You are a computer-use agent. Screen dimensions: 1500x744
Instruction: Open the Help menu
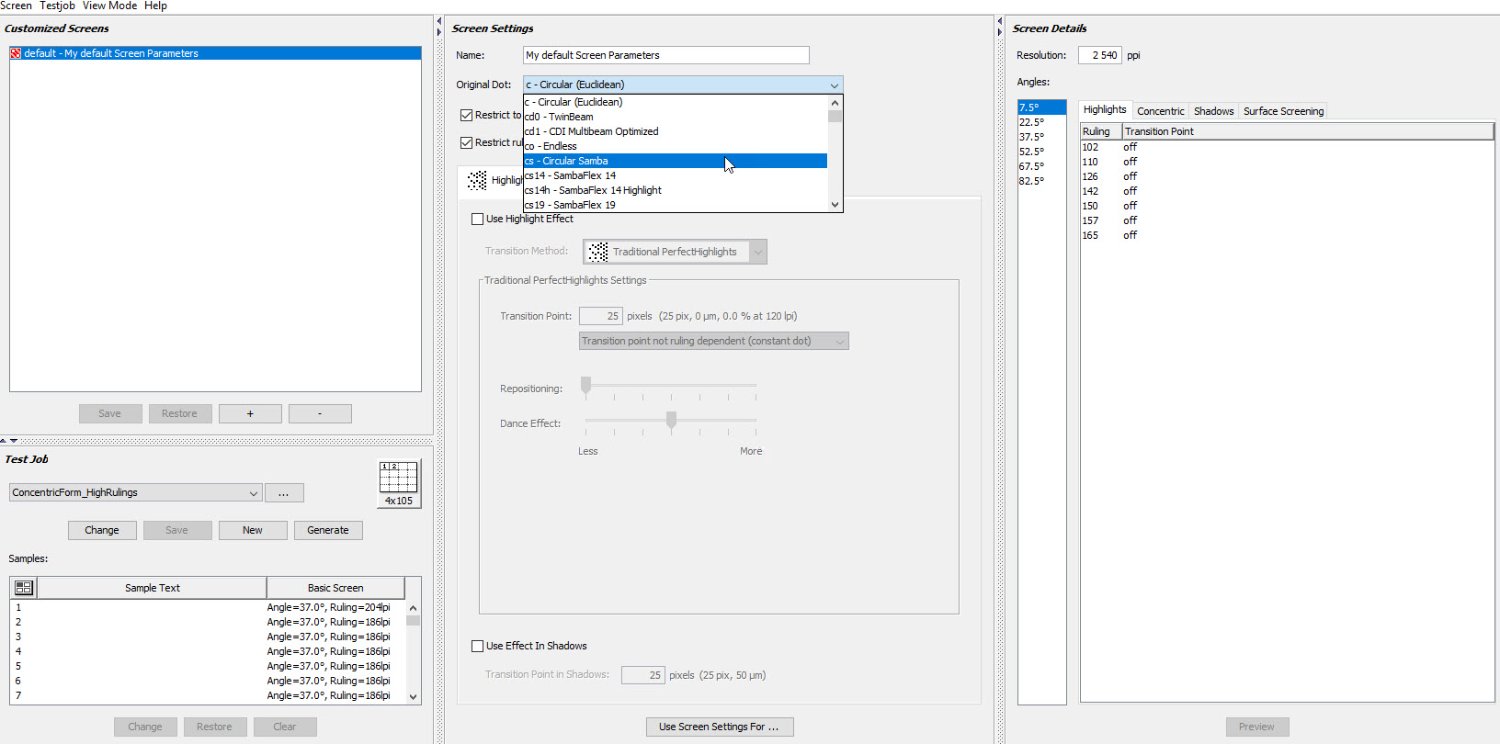(155, 6)
